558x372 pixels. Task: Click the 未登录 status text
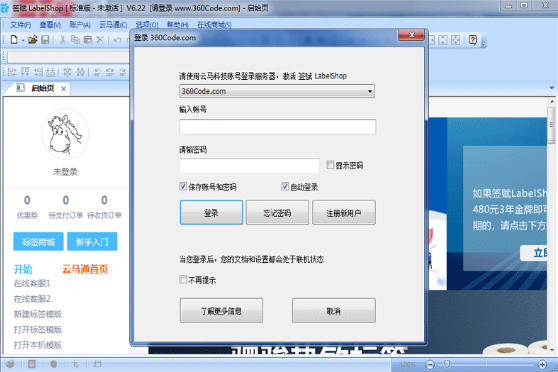[x=65, y=172]
